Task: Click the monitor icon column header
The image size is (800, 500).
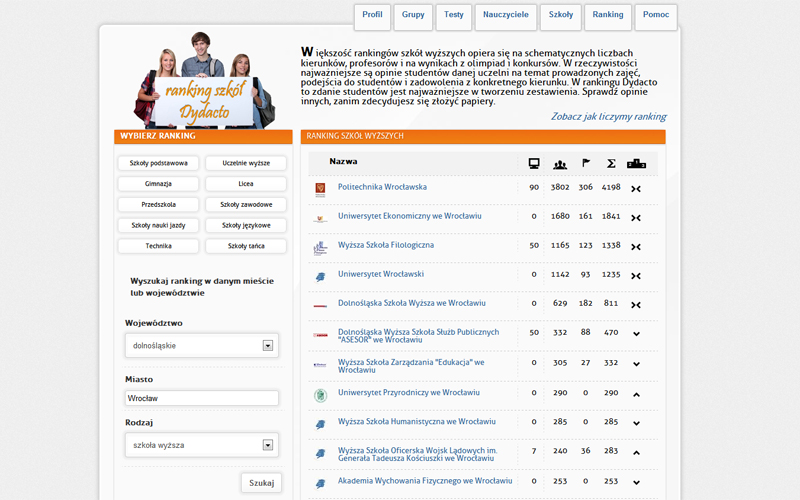Action: [x=534, y=163]
